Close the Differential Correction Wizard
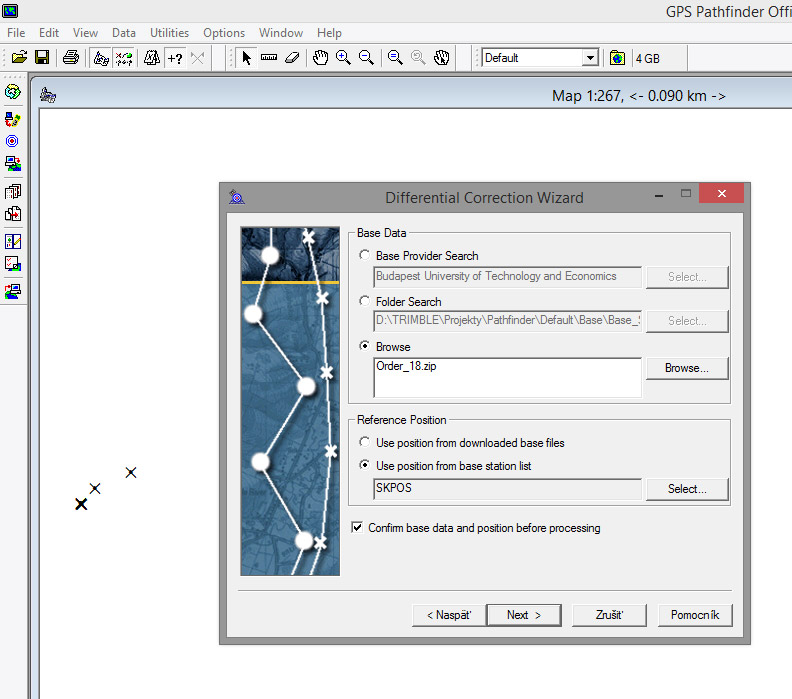The width and height of the screenshot is (792, 699). (x=721, y=193)
